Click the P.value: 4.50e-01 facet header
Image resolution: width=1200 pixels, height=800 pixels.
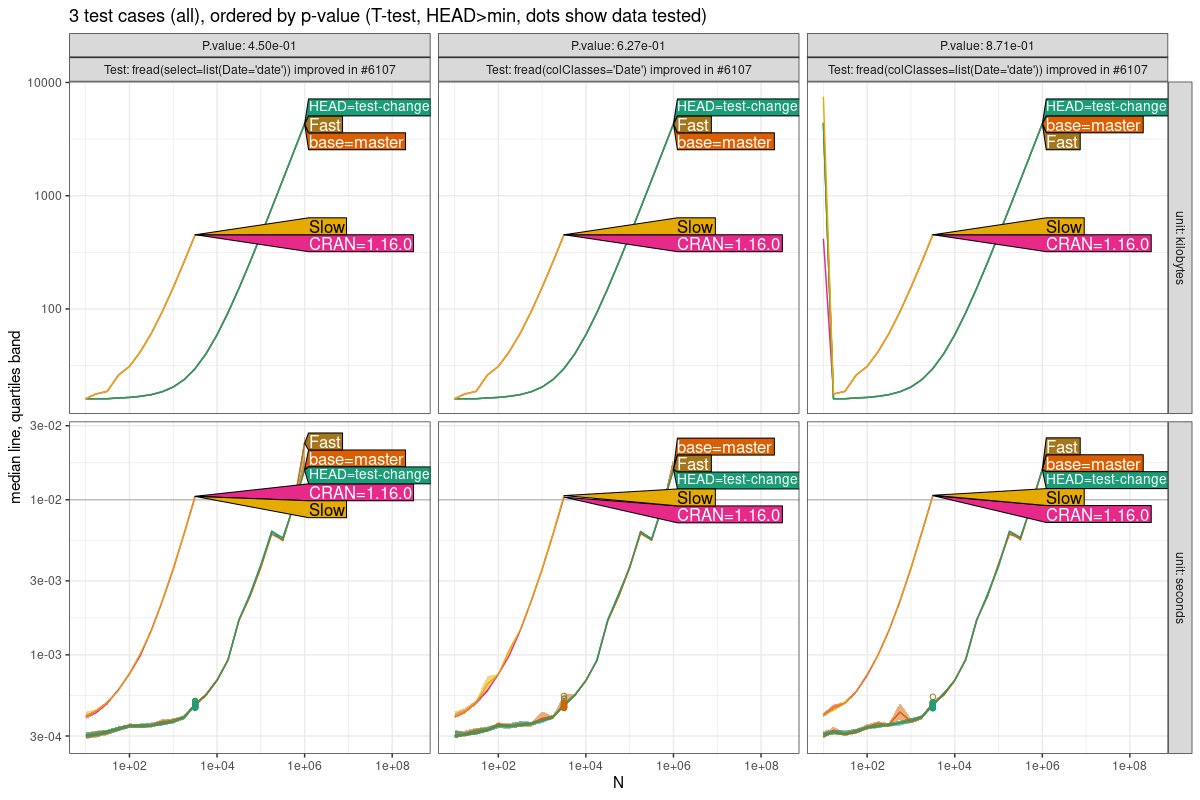[x=249, y=45]
